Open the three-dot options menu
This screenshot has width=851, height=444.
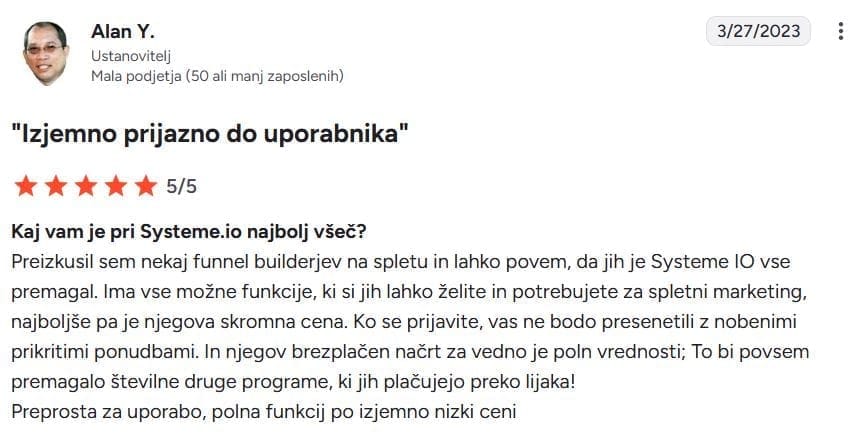click(x=840, y=31)
